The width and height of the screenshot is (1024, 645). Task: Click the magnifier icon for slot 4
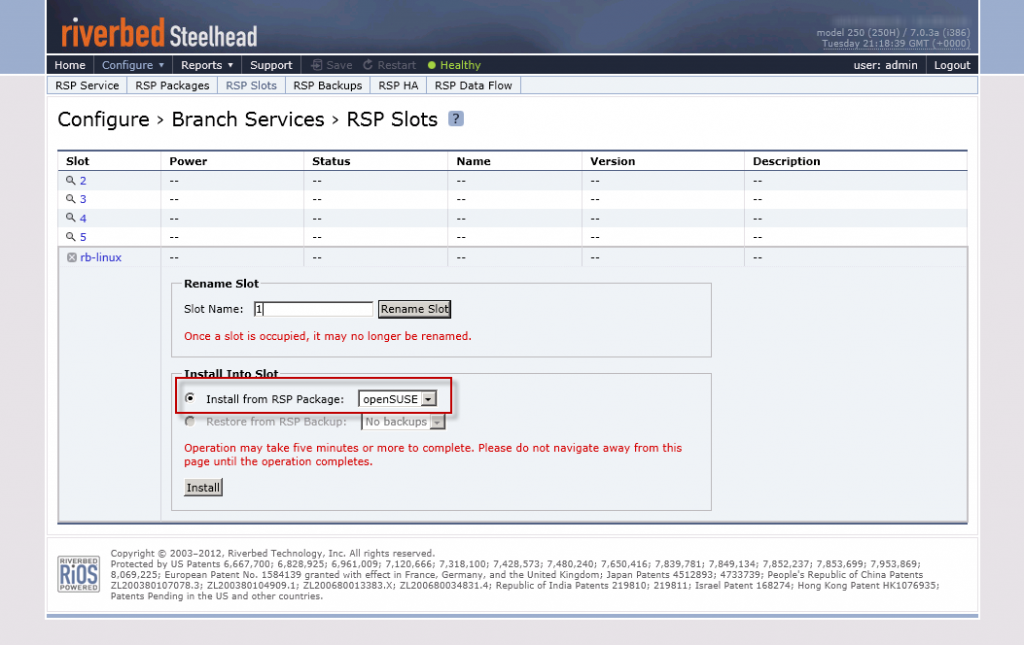[71, 217]
